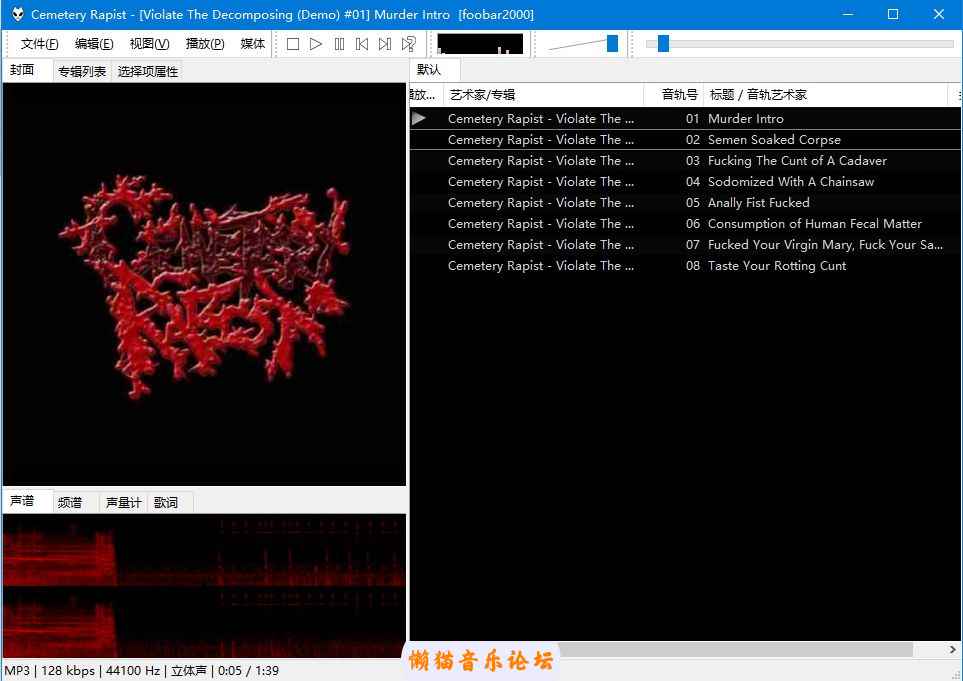Select the "Murder Intro" track title
963x681 pixels.
pos(746,119)
